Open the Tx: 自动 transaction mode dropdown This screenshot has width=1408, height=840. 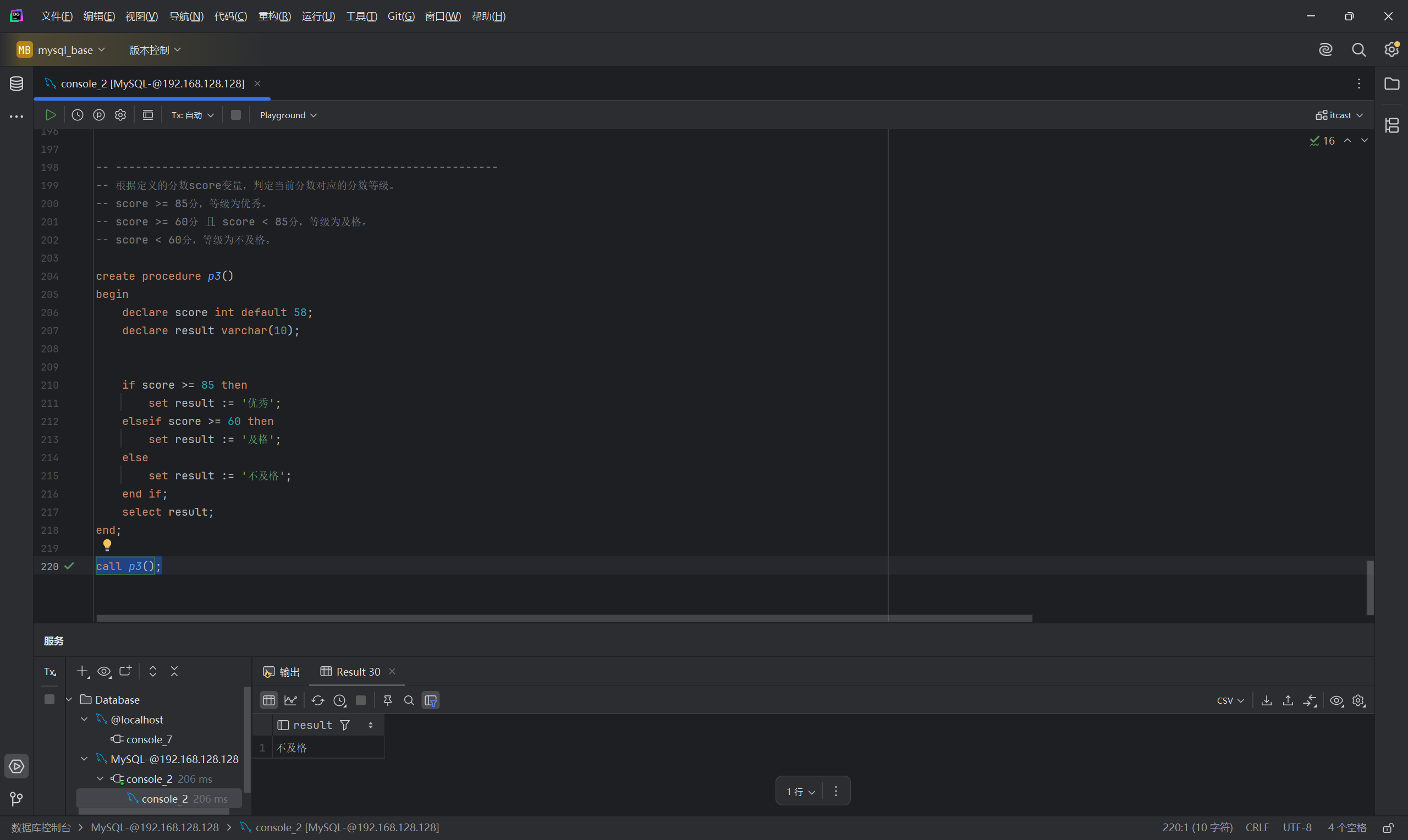click(193, 115)
